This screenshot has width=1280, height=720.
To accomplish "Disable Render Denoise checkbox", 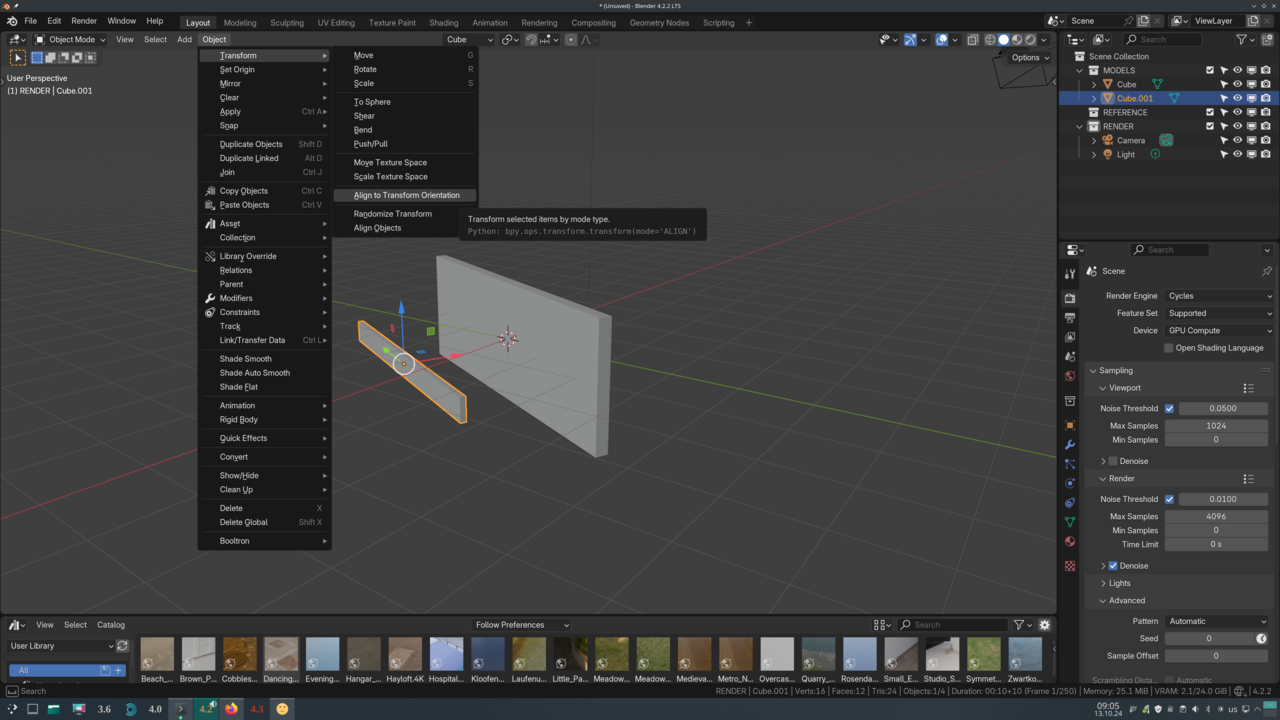I will (1113, 566).
